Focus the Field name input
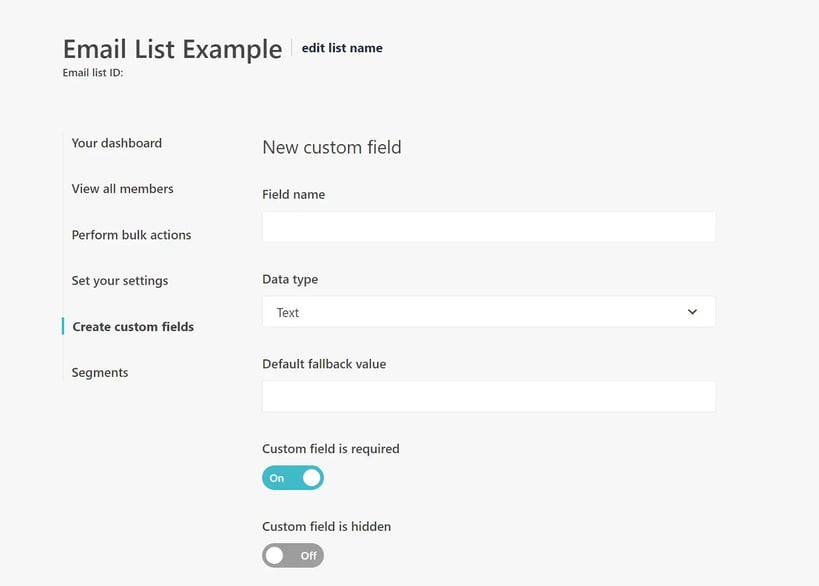Viewport: 819px width, 586px height. point(489,227)
